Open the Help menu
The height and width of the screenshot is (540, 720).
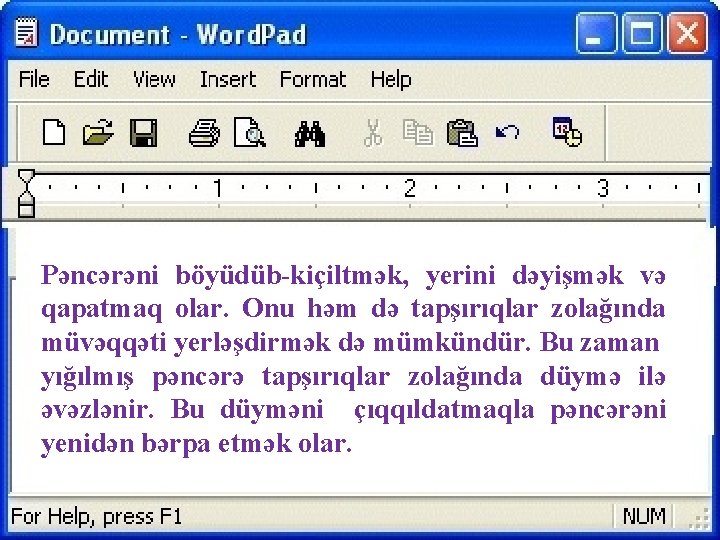point(391,79)
